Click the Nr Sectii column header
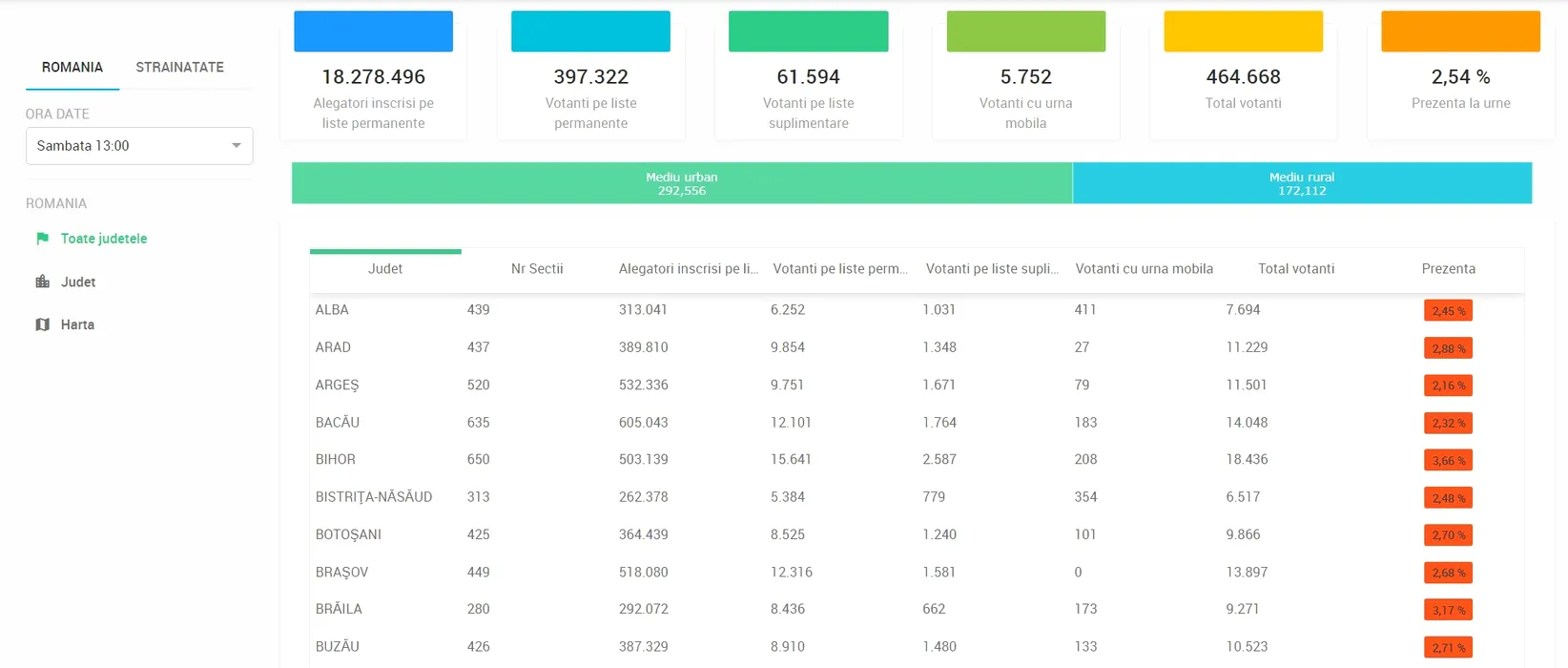Viewport: 1568px width, 668px height. [x=537, y=269]
